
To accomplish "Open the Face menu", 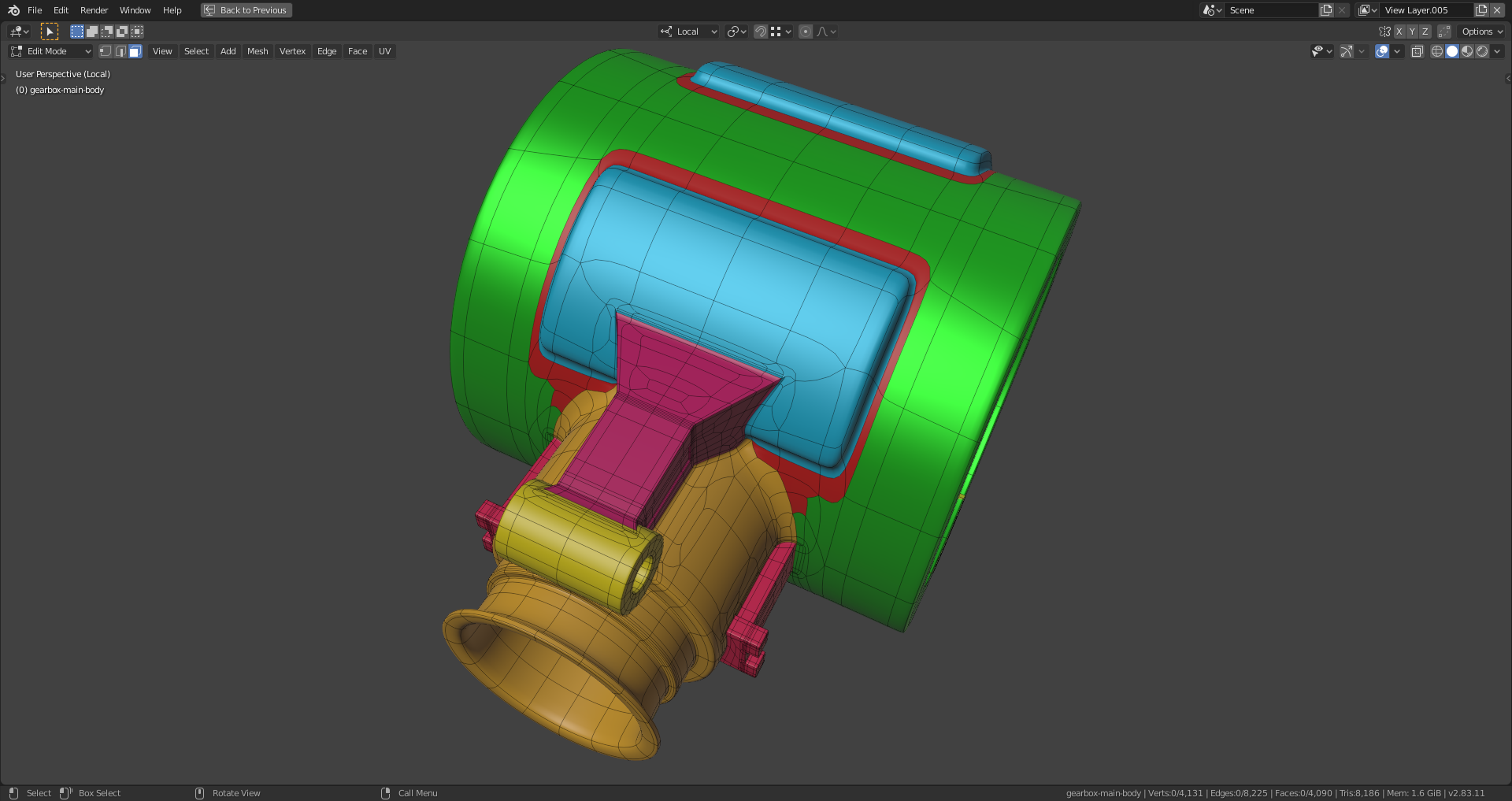I will pyautogui.click(x=358, y=51).
